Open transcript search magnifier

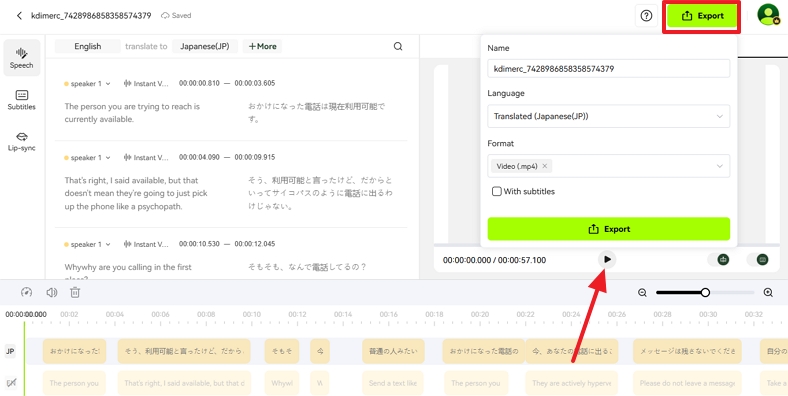click(398, 47)
